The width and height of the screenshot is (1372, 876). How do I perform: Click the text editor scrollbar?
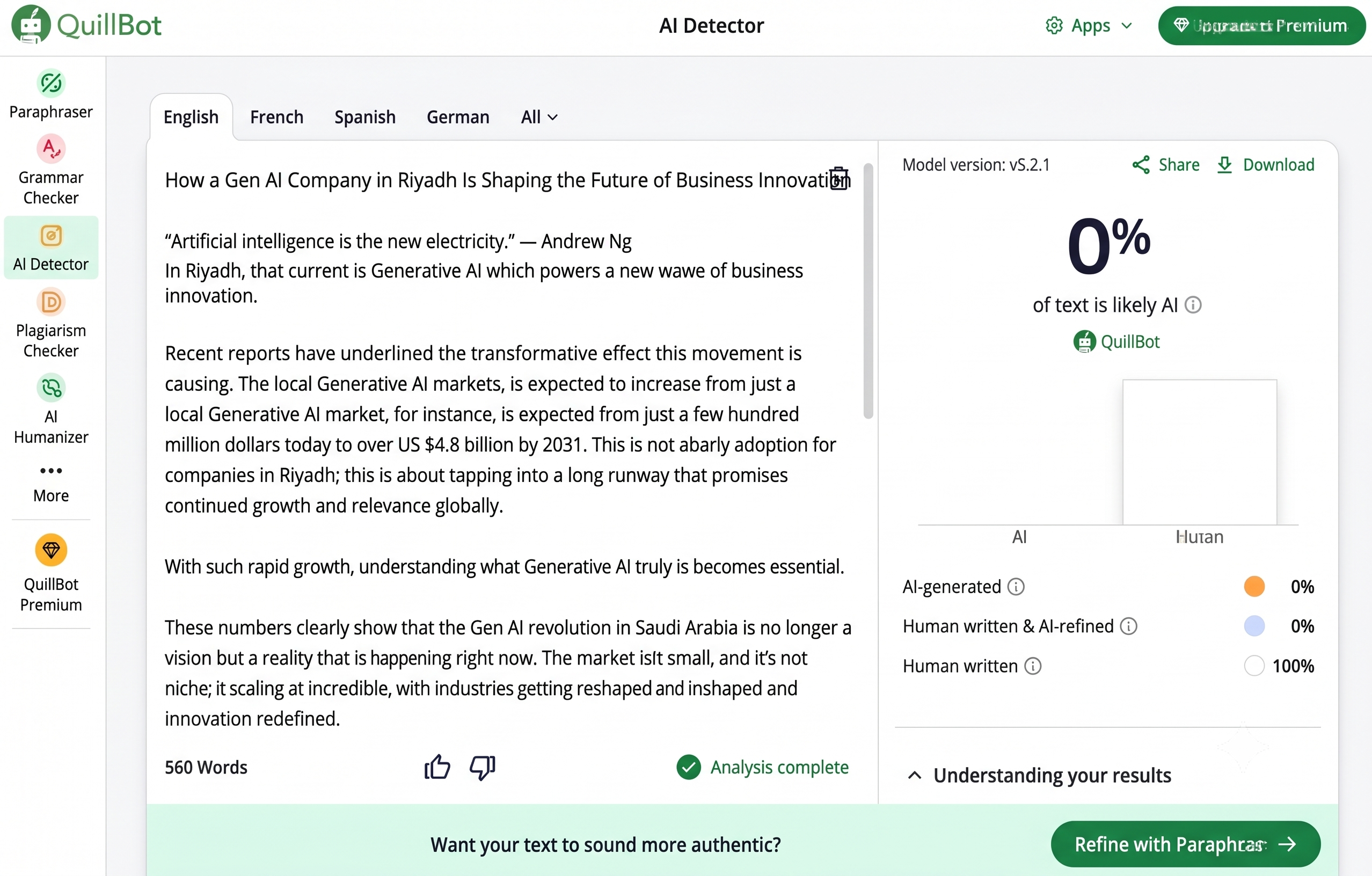pos(869,290)
